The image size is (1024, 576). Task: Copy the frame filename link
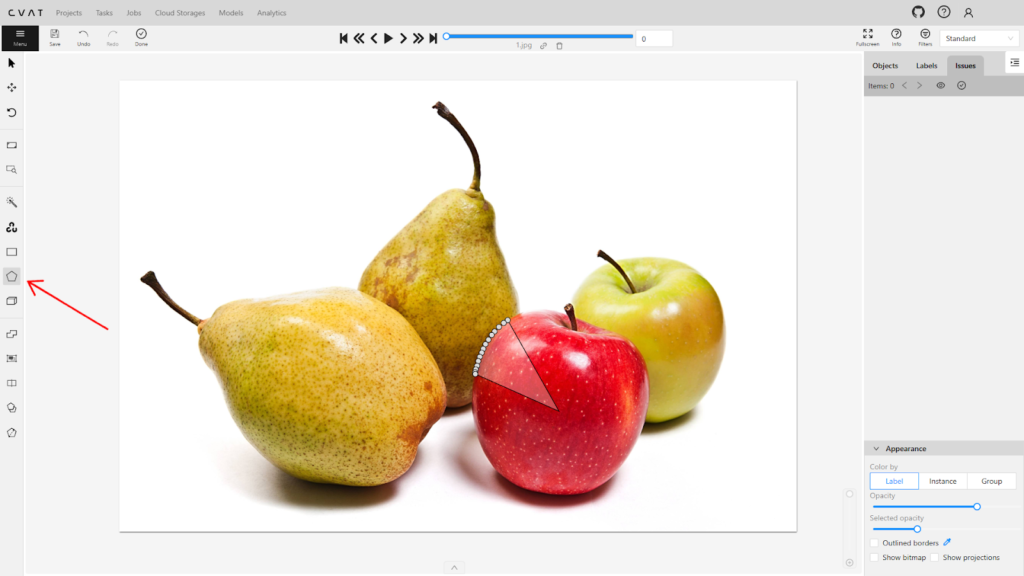543,46
